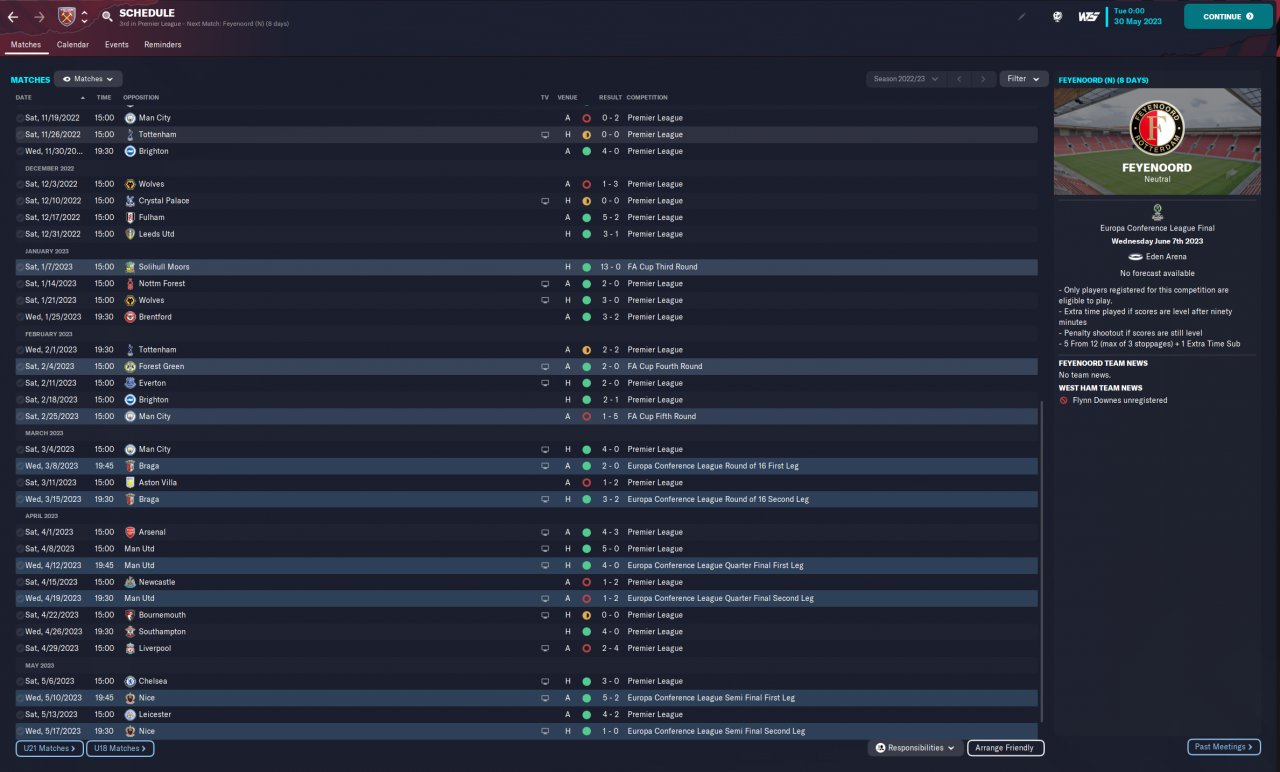Select the Wed, 1/25/2023 Brentford row circle
This screenshot has height=772, width=1280.
pos(20,317)
